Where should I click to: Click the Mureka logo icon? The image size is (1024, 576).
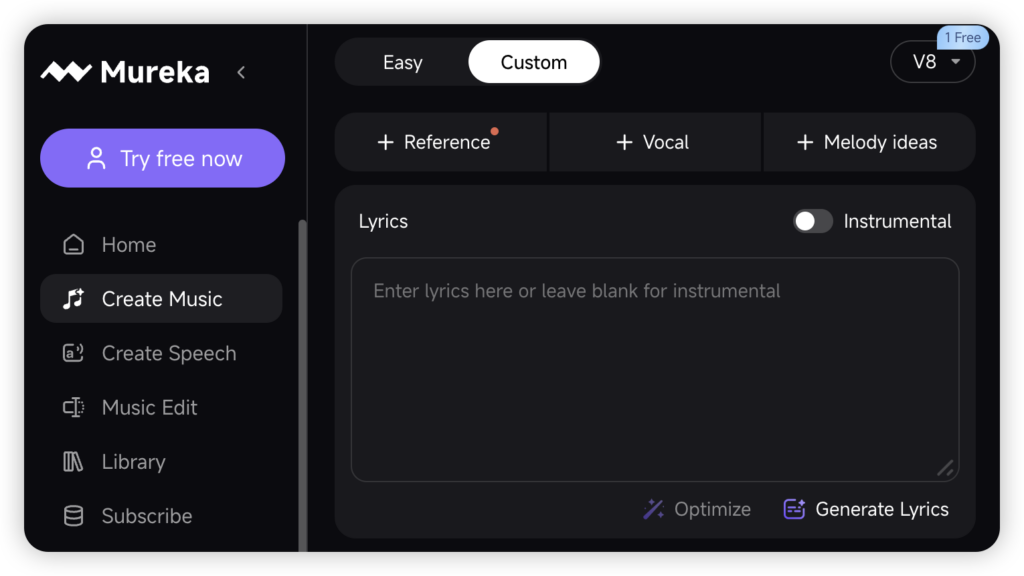pyautogui.click(x=66, y=72)
